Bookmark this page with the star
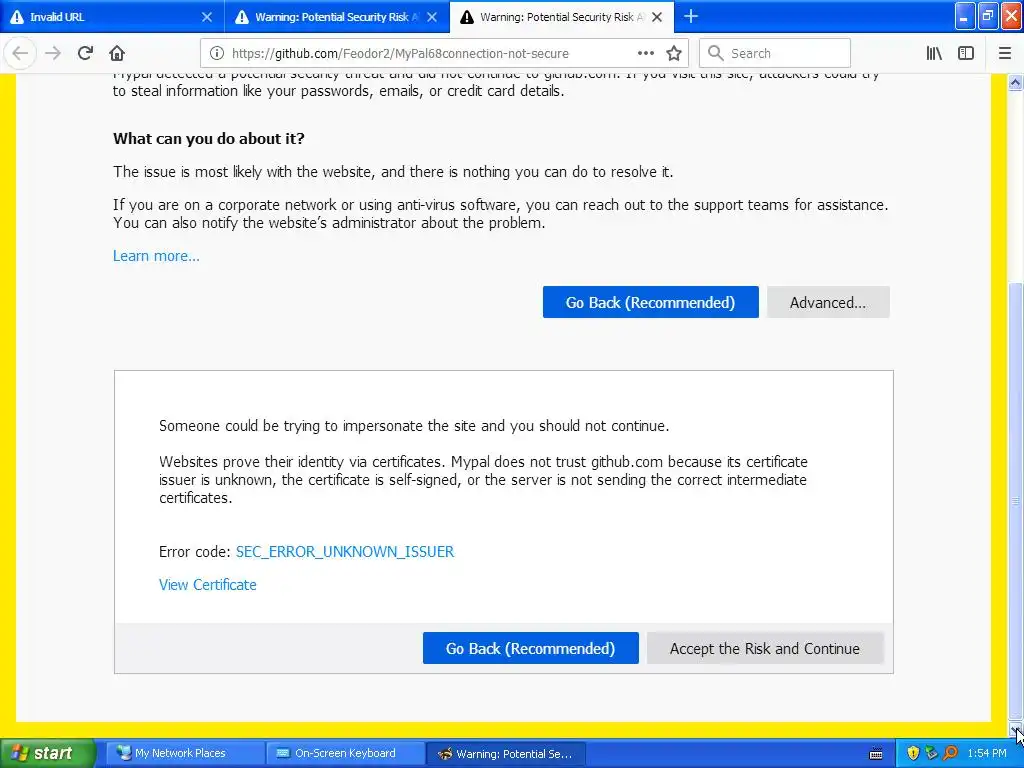The height and width of the screenshot is (768, 1024). click(x=674, y=53)
